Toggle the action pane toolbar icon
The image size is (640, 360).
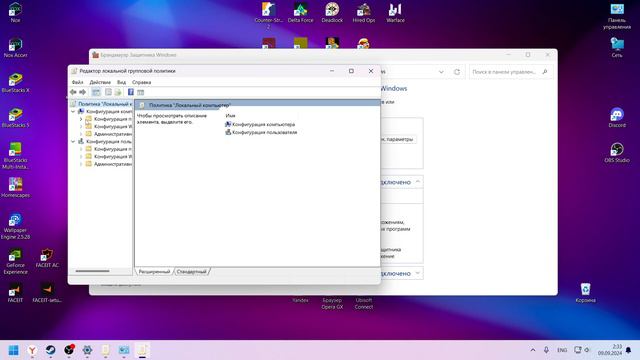coord(140,92)
